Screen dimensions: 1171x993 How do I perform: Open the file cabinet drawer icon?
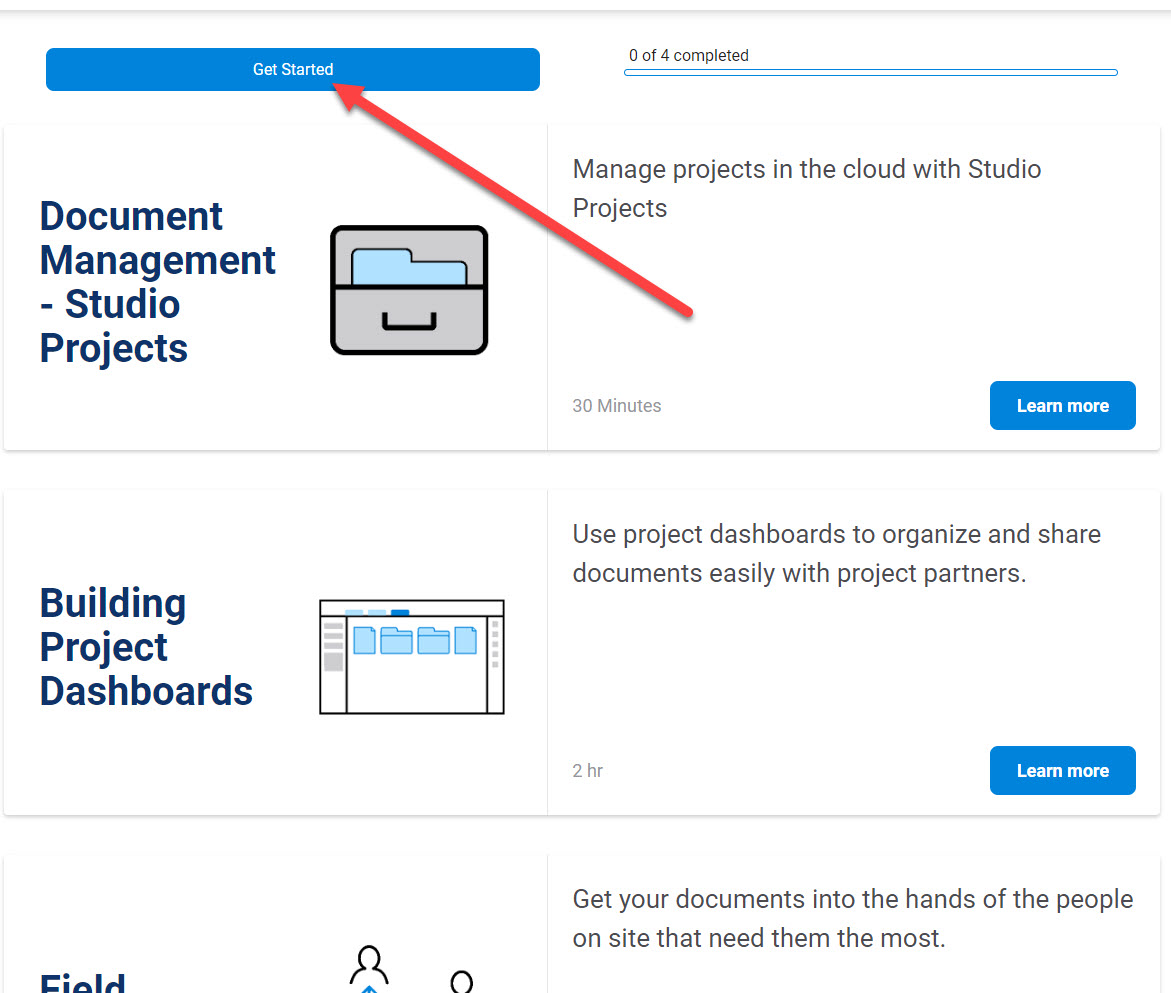[409, 290]
